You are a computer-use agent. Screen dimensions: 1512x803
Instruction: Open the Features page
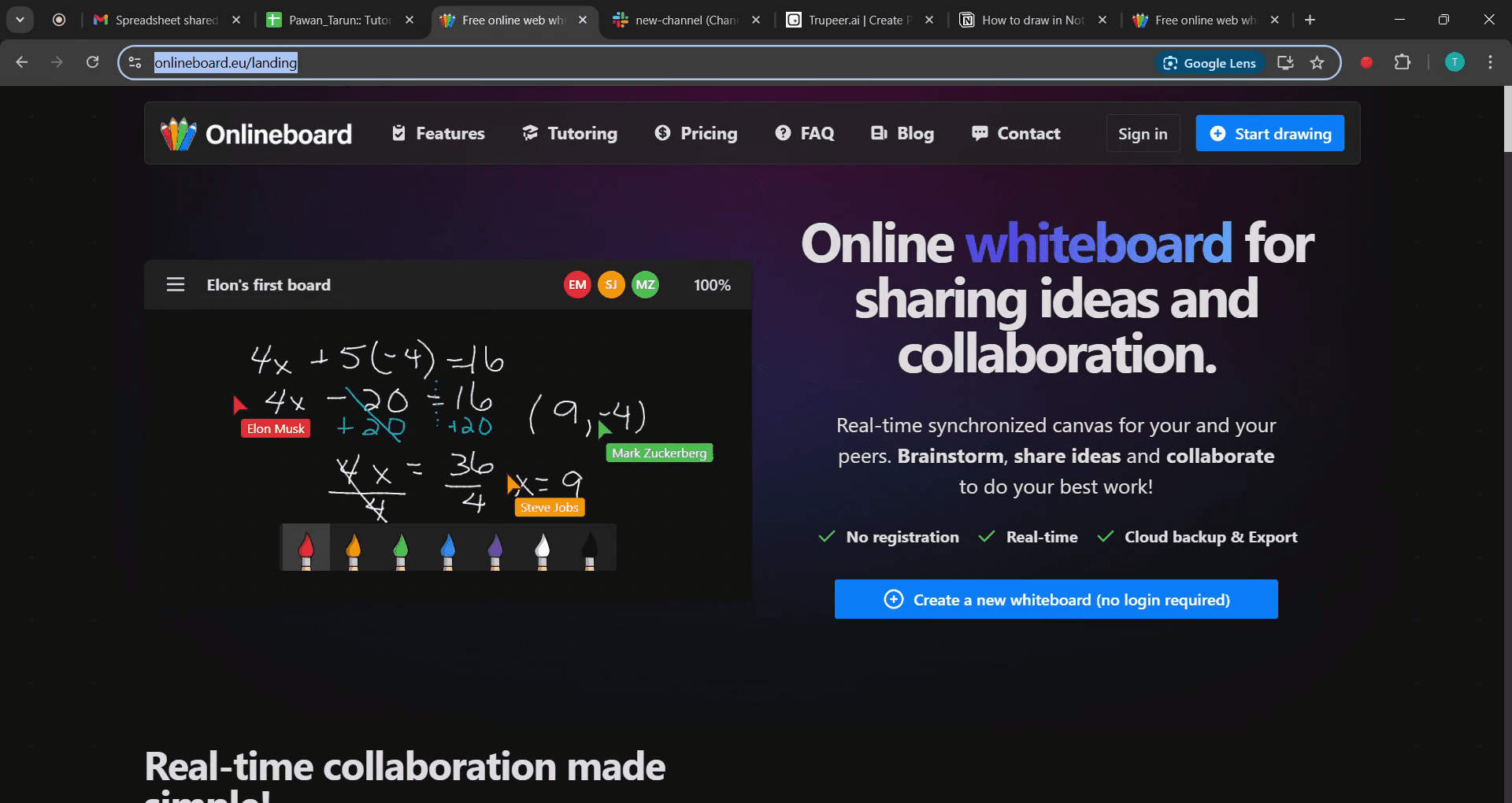[439, 134]
